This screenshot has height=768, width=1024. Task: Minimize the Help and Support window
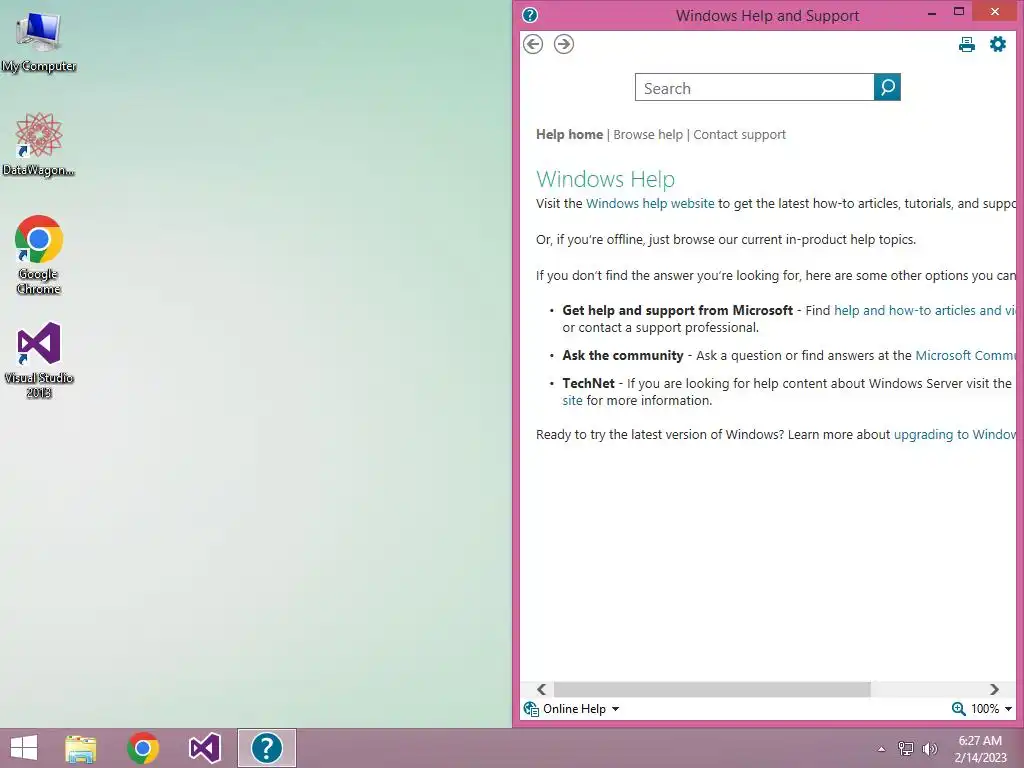(932, 12)
